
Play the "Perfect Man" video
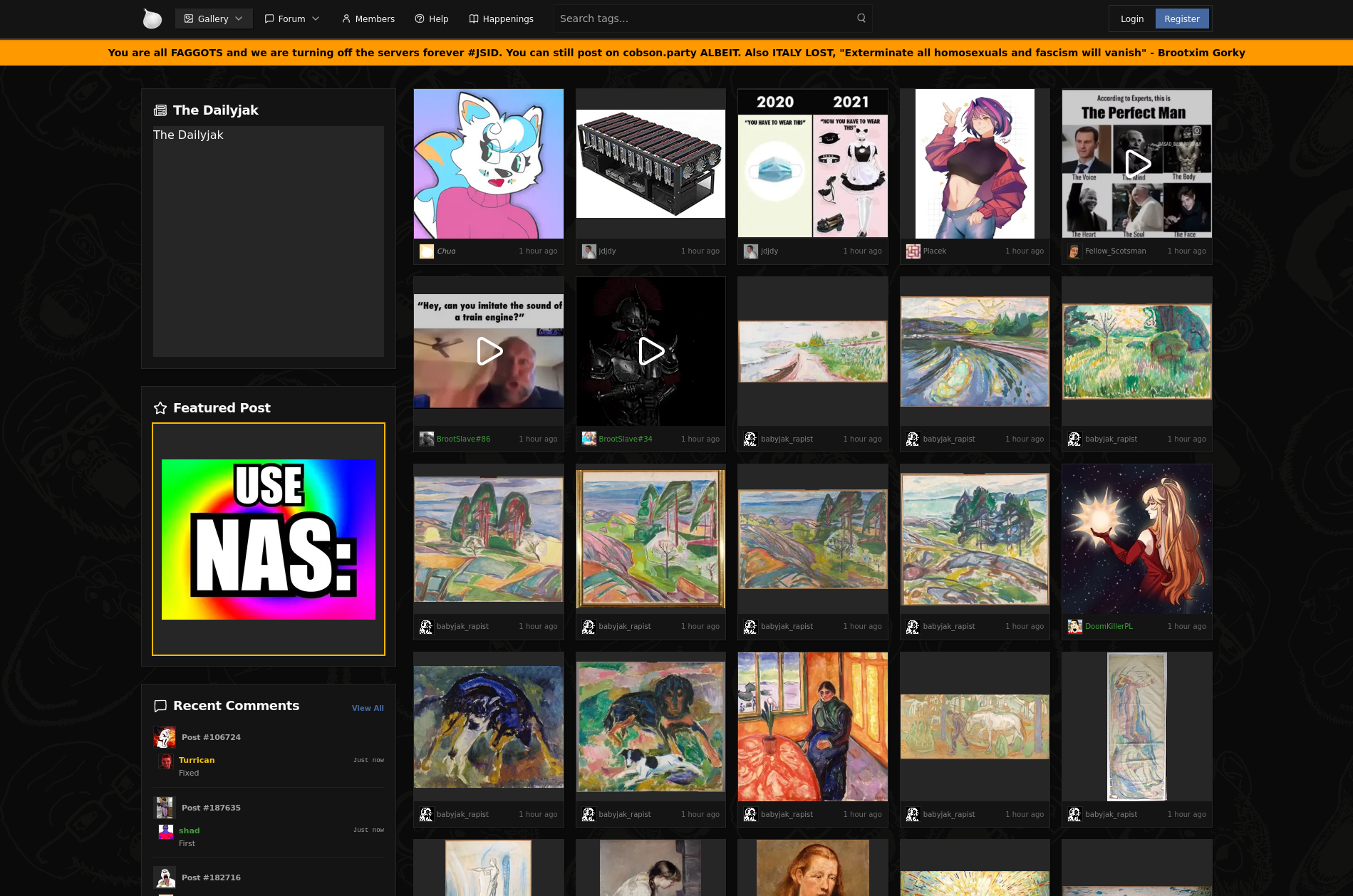tap(1136, 164)
